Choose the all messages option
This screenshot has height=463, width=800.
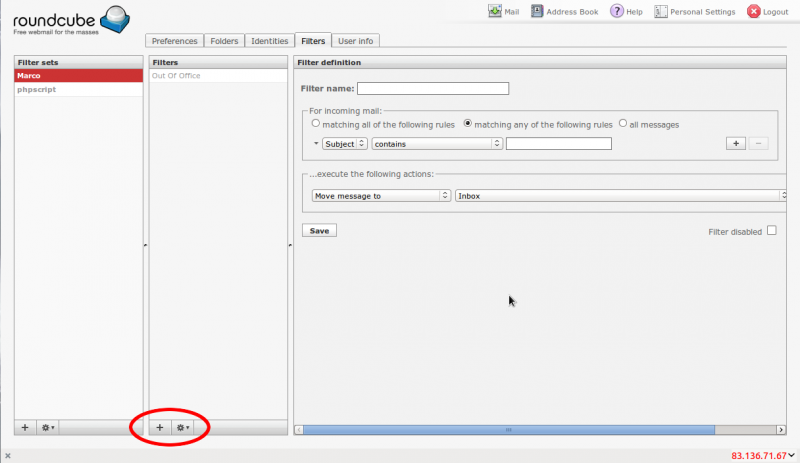pos(622,124)
